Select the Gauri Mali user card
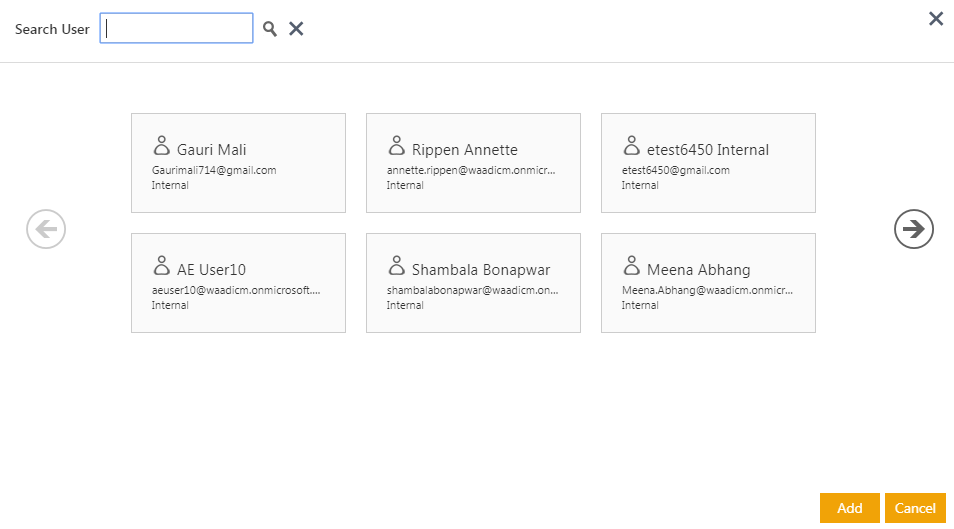 [x=238, y=163]
